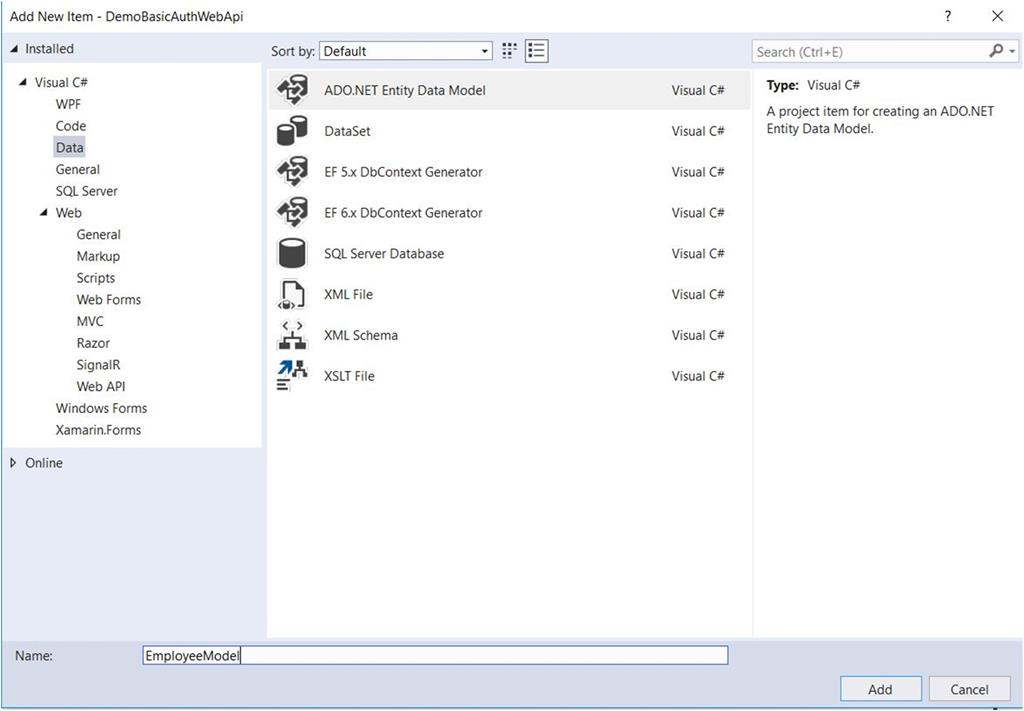The width and height of the screenshot is (1024, 711).
Task: Open the Sort by dropdown
Action: click(x=484, y=50)
